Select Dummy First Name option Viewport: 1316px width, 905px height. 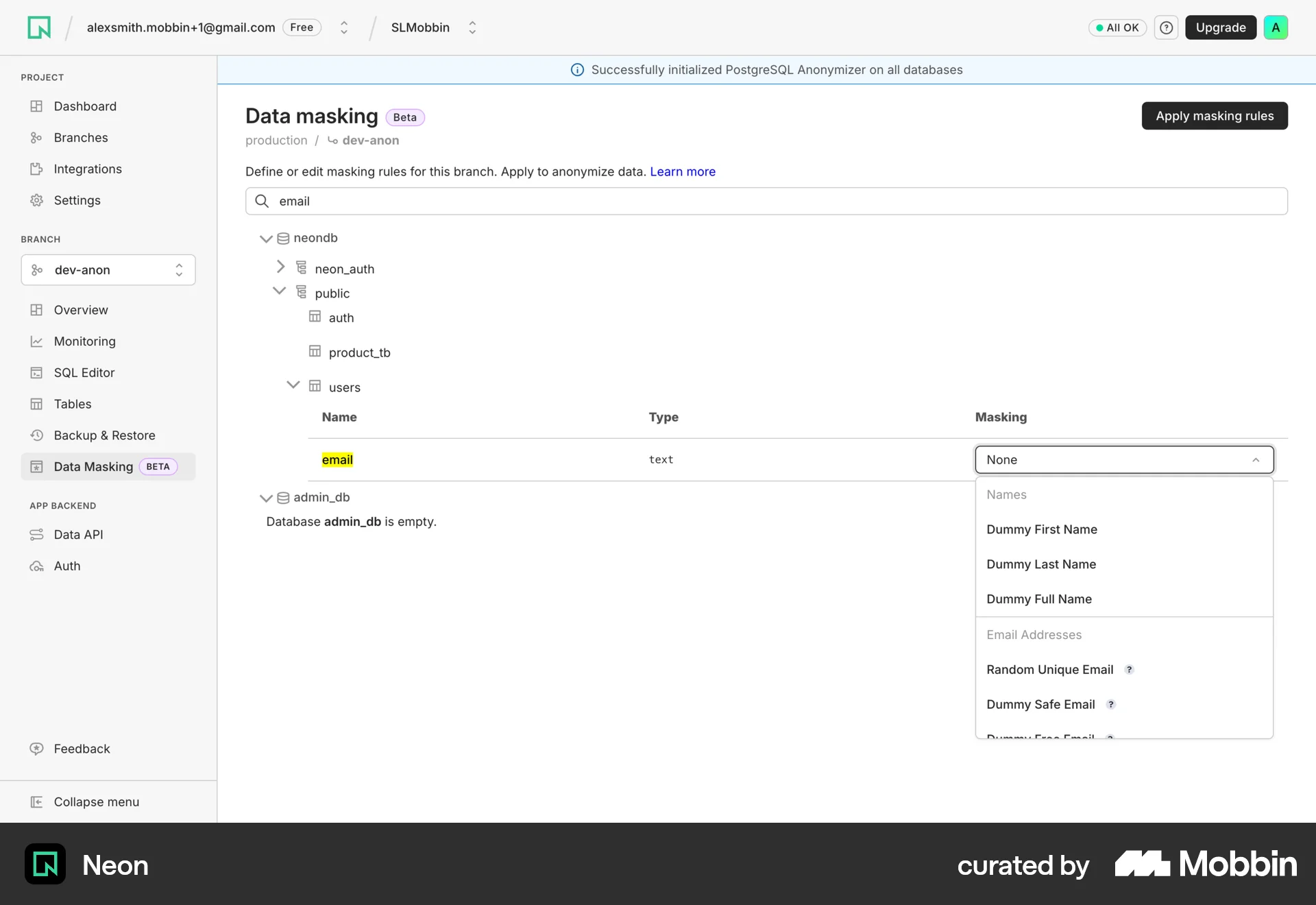click(x=1124, y=529)
